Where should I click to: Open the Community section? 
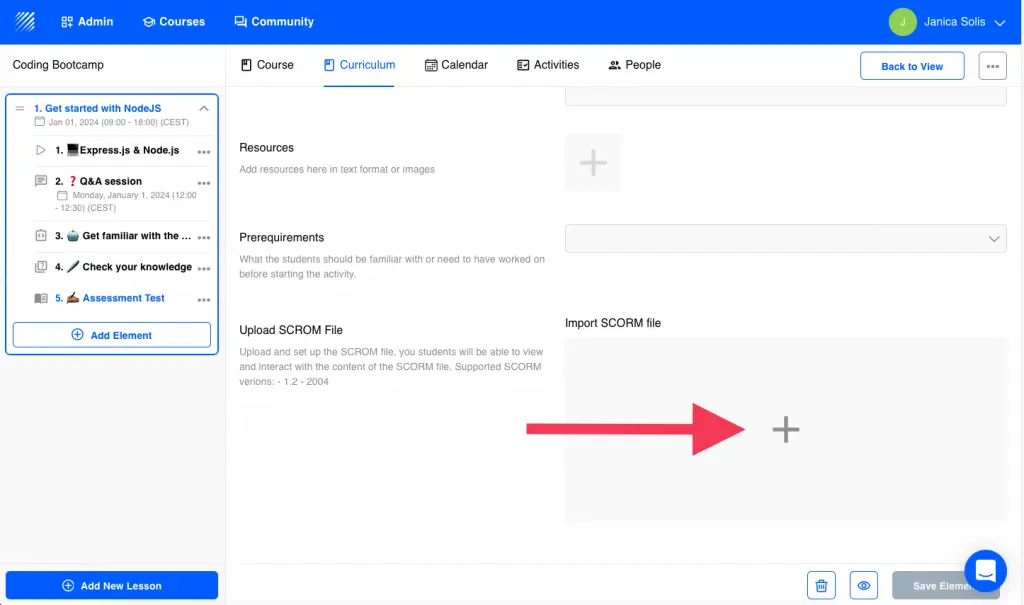pos(273,20)
